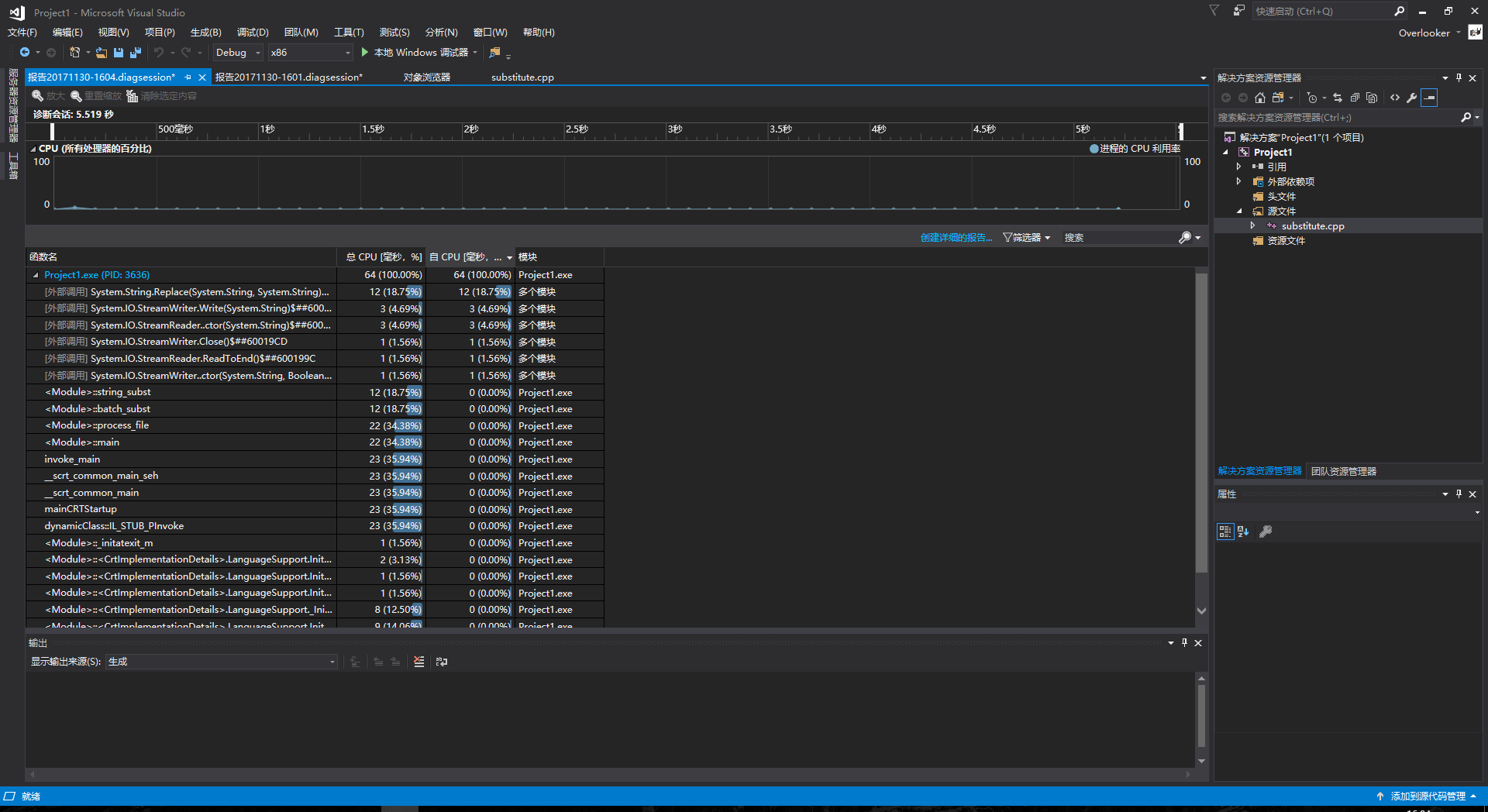Screen dimensions: 1488x812
Task: Close the 报告20171130-1604.diagsession tab
Action: click(202, 77)
